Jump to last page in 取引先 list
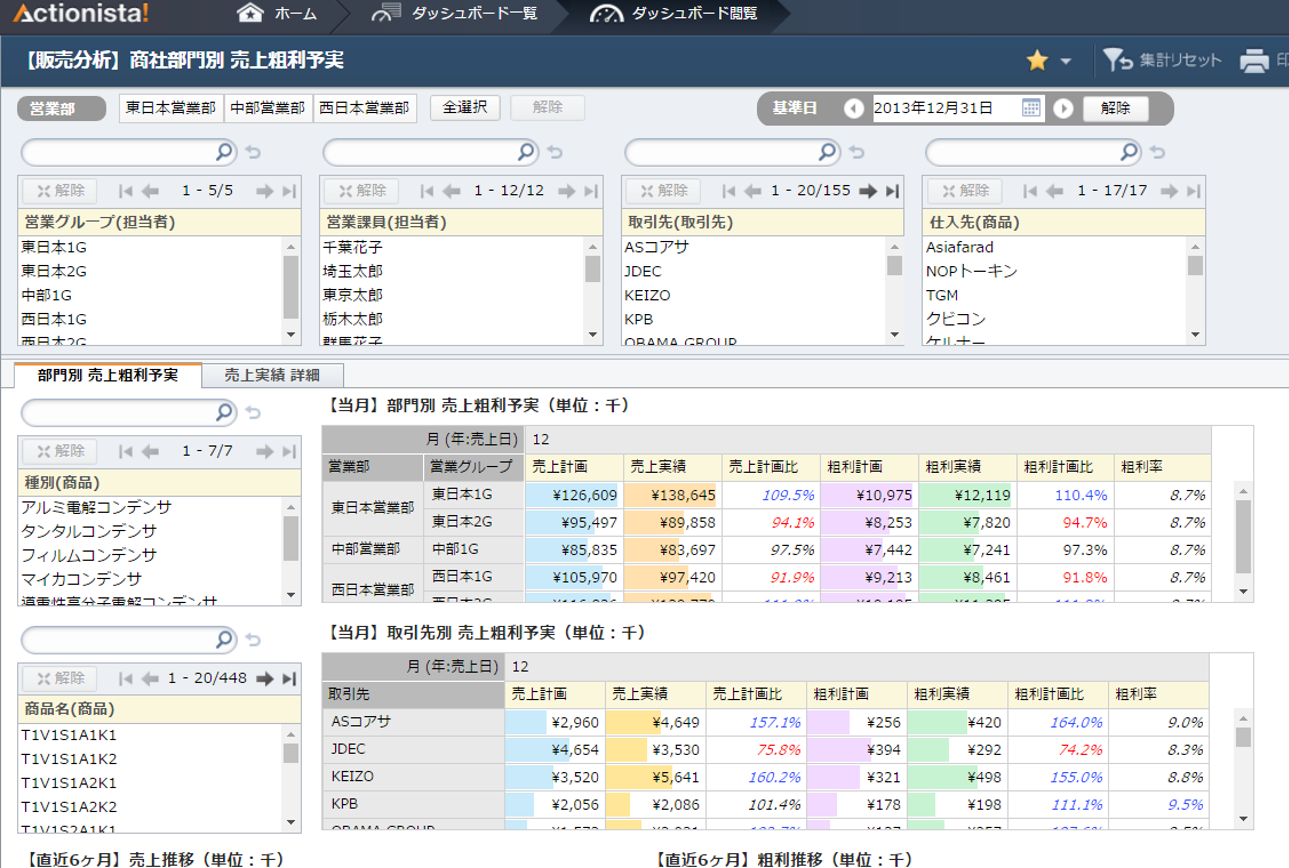 [893, 191]
